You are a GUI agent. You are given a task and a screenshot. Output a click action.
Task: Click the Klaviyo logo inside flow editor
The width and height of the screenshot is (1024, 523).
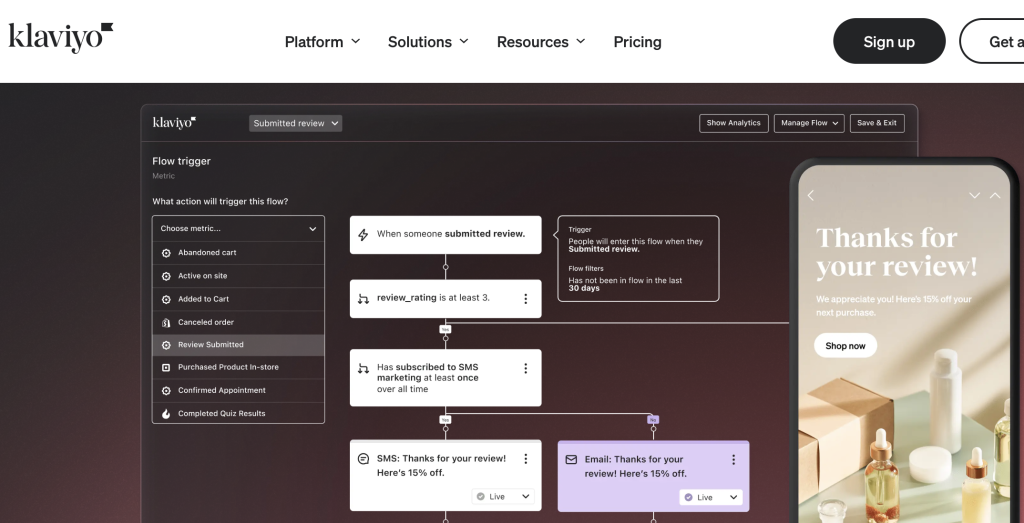(x=174, y=122)
